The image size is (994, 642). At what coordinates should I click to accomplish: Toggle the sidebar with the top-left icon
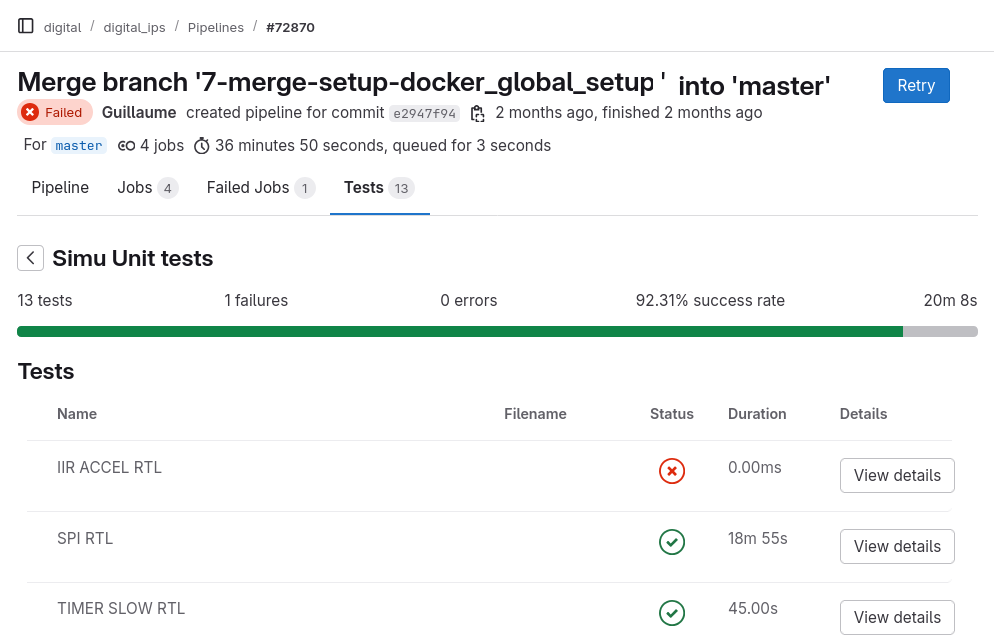[25, 26]
